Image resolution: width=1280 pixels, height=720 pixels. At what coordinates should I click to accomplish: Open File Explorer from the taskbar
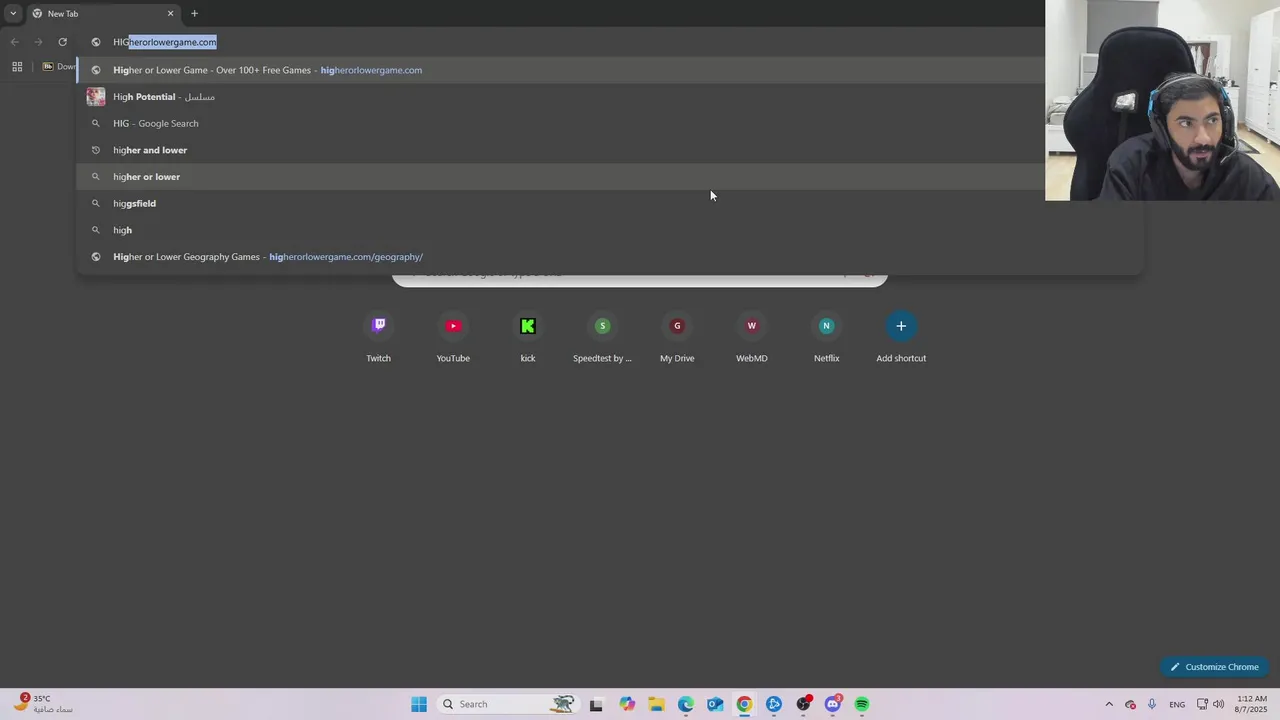click(656, 704)
